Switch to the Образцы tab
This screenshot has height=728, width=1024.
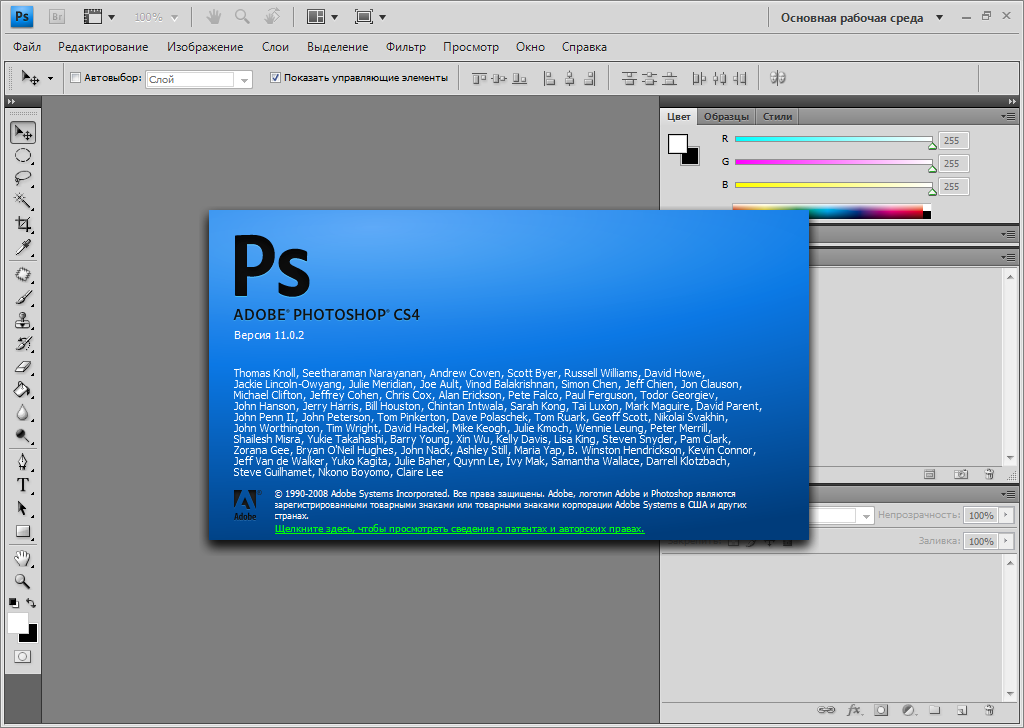tap(726, 116)
